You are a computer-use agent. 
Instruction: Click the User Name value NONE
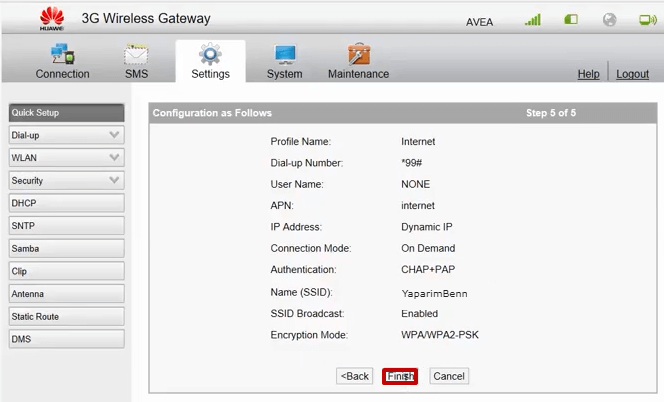coord(415,184)
